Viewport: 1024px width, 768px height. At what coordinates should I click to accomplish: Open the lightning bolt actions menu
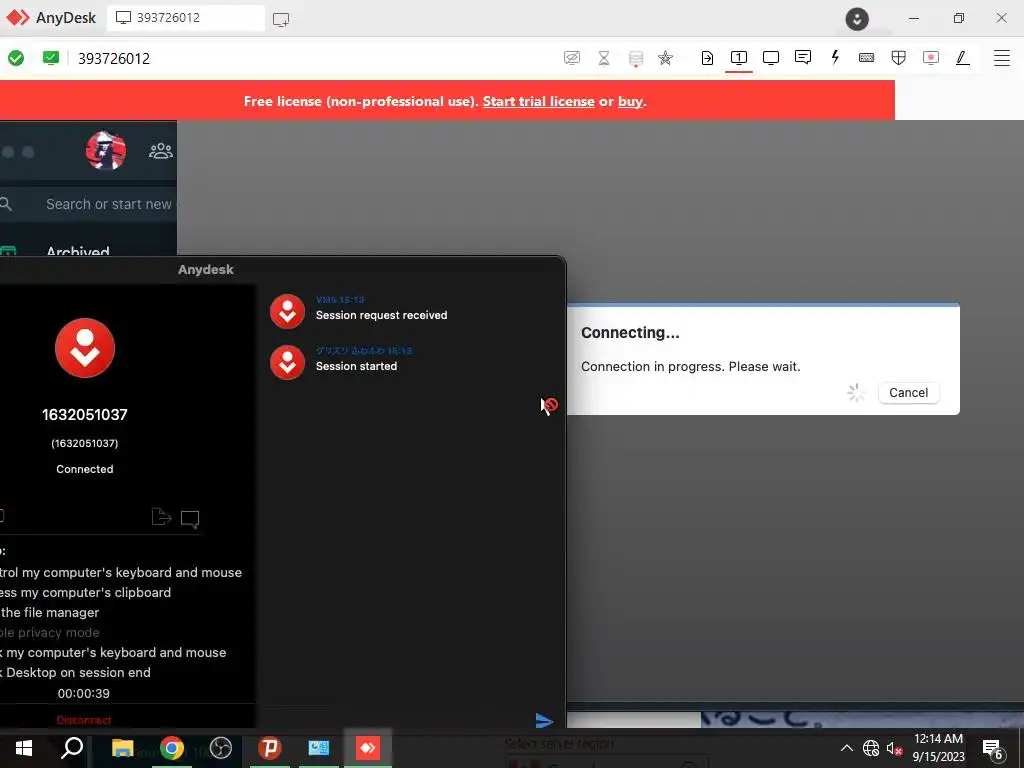[x=835, y=57]
